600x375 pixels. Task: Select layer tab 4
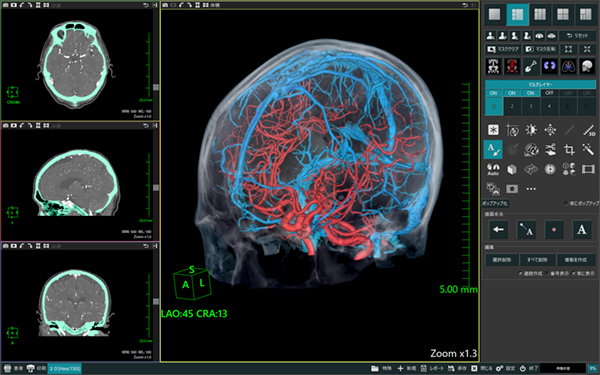pyautogui.click(x=549, y=106)
